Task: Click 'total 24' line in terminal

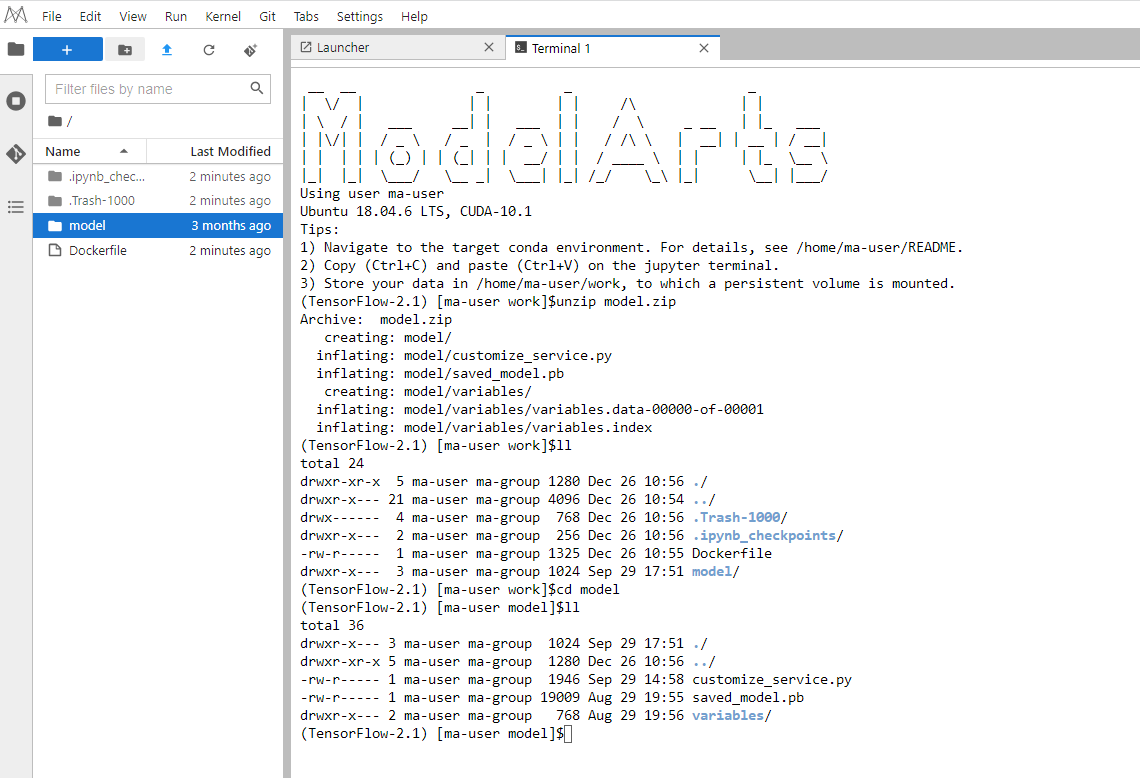Action: (332, 463)
